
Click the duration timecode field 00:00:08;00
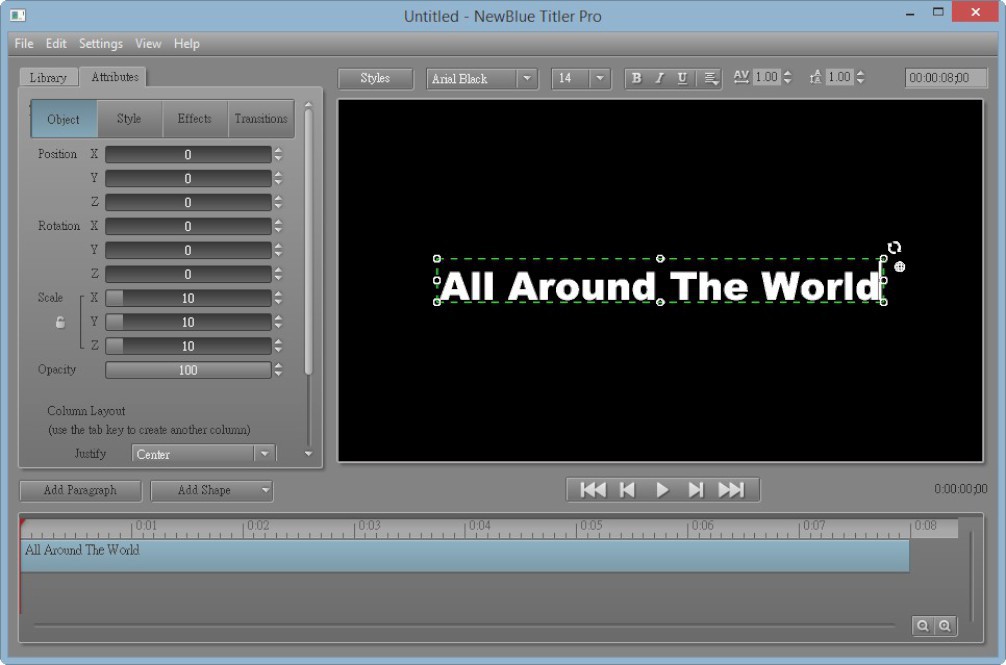[946, 78]
